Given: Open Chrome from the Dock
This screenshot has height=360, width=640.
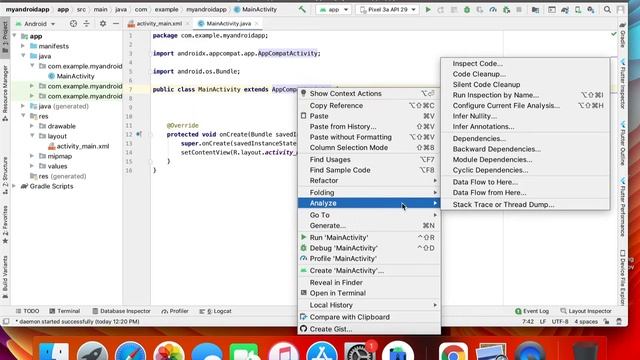Looking at the screenshot, I should pos(453,351).
